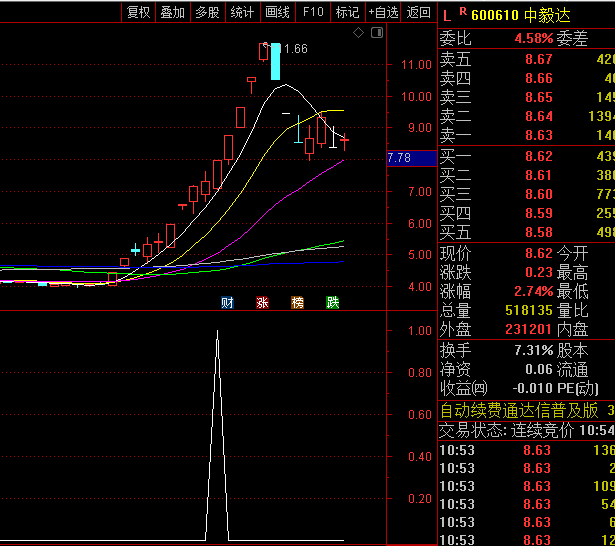
Task: Click the L marker beside the stock code
Action: click(x=446, y=14)
